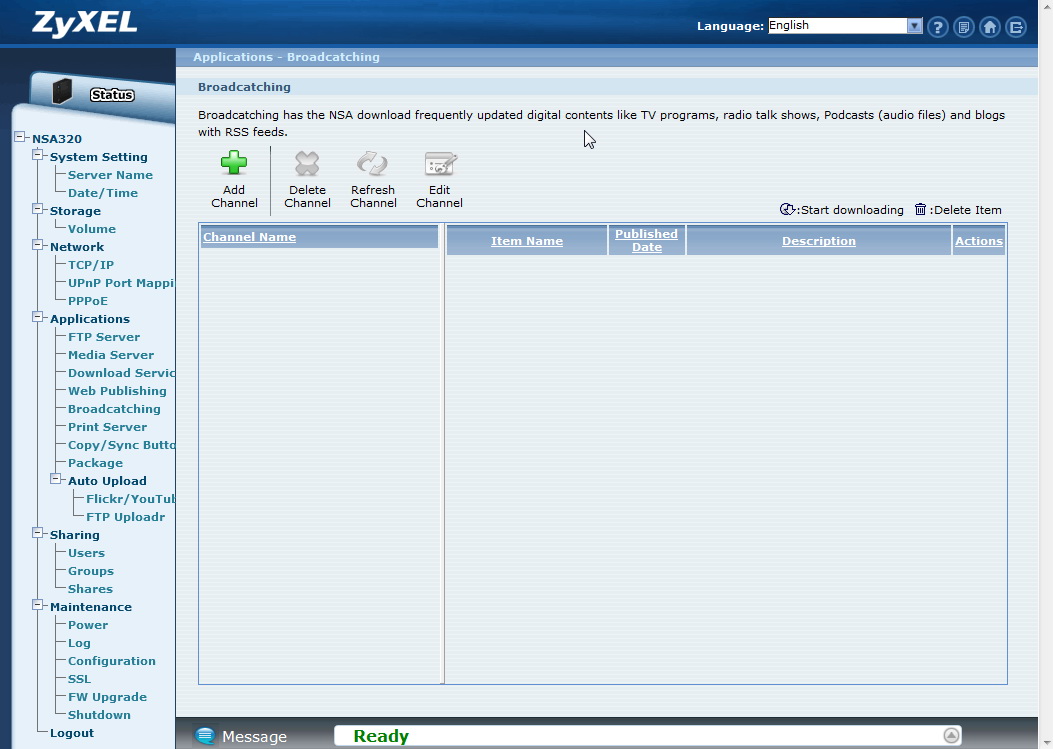This screenshot has width=1053, height=749.
Task: Go to Home via house icon
Action: click(990, 27)
